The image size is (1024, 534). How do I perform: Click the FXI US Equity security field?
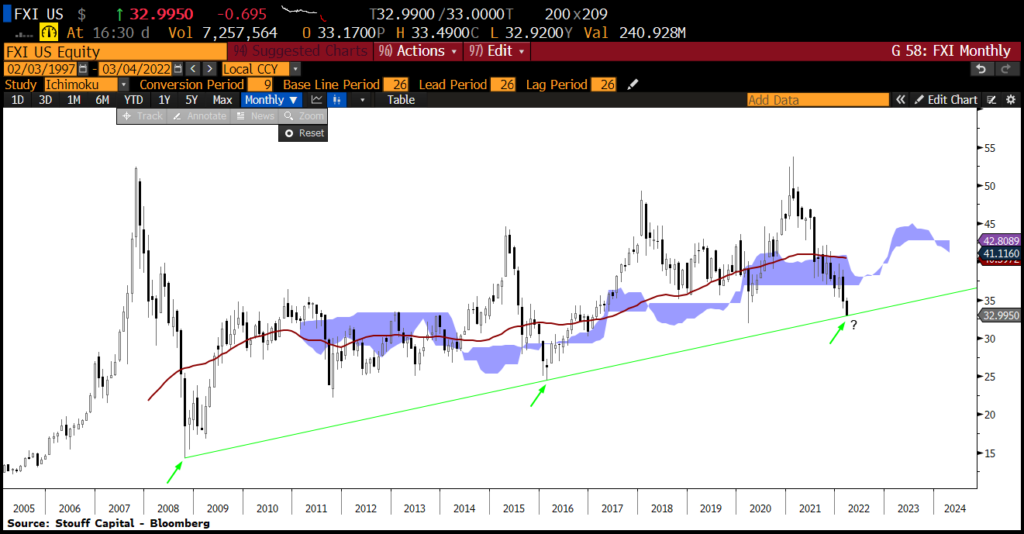[x=115, y=52]
